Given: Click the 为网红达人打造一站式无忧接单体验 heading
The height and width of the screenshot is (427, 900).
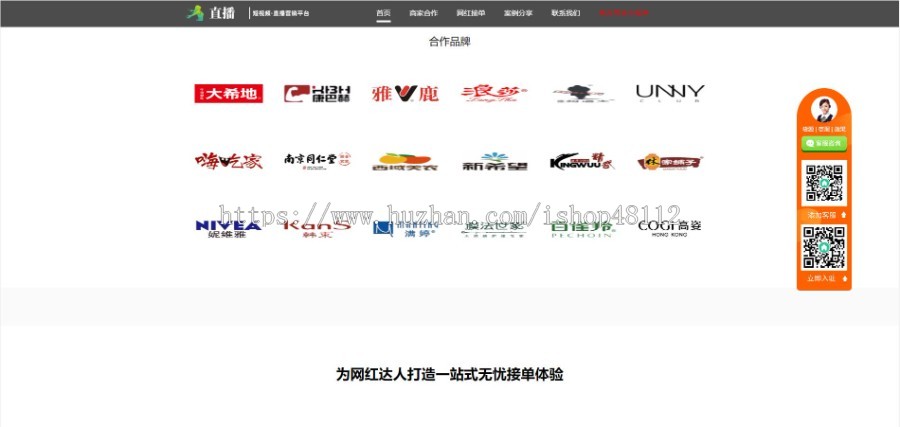Looking at the screenshot, I should [x=449, y=375].
